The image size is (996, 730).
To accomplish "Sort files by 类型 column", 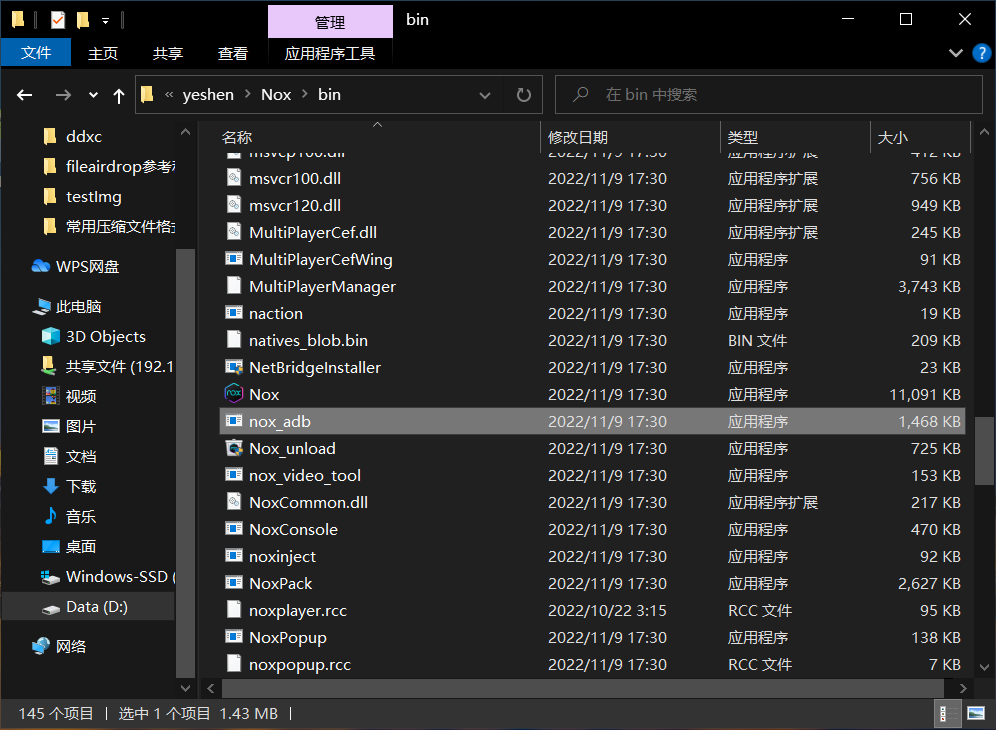I will click(x=743, y=137).
